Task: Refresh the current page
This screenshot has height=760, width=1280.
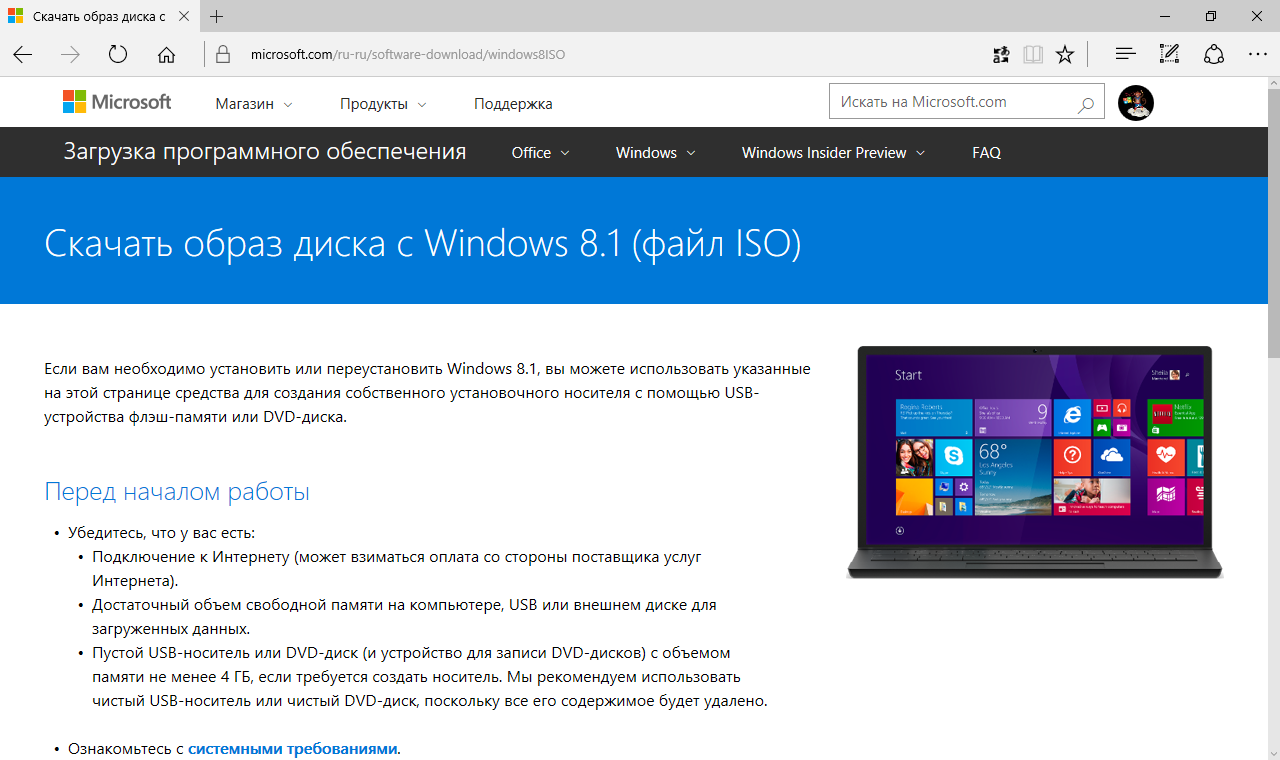Action: (118, 54)
